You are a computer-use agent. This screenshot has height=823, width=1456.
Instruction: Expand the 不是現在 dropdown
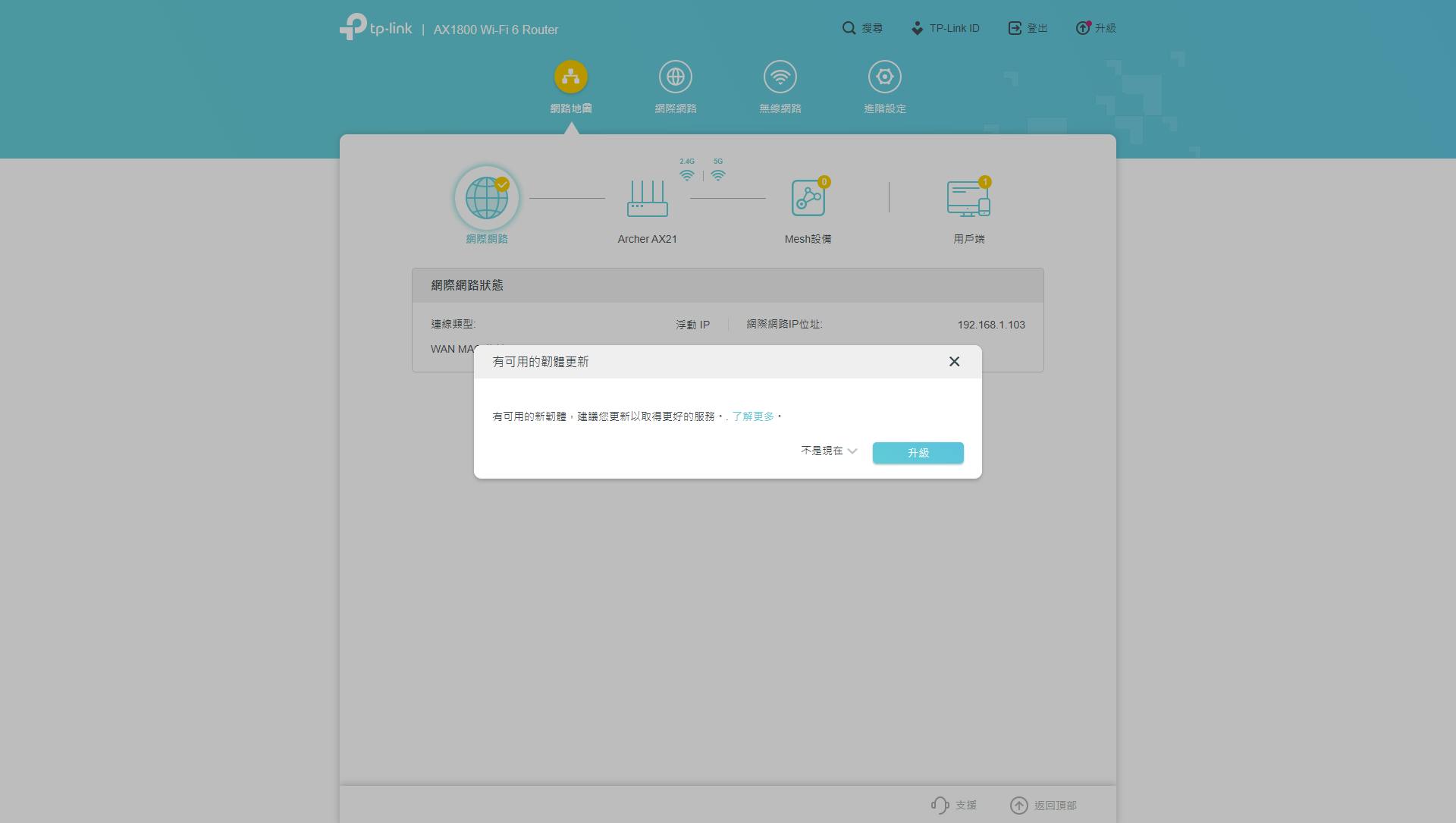[829, 451]
